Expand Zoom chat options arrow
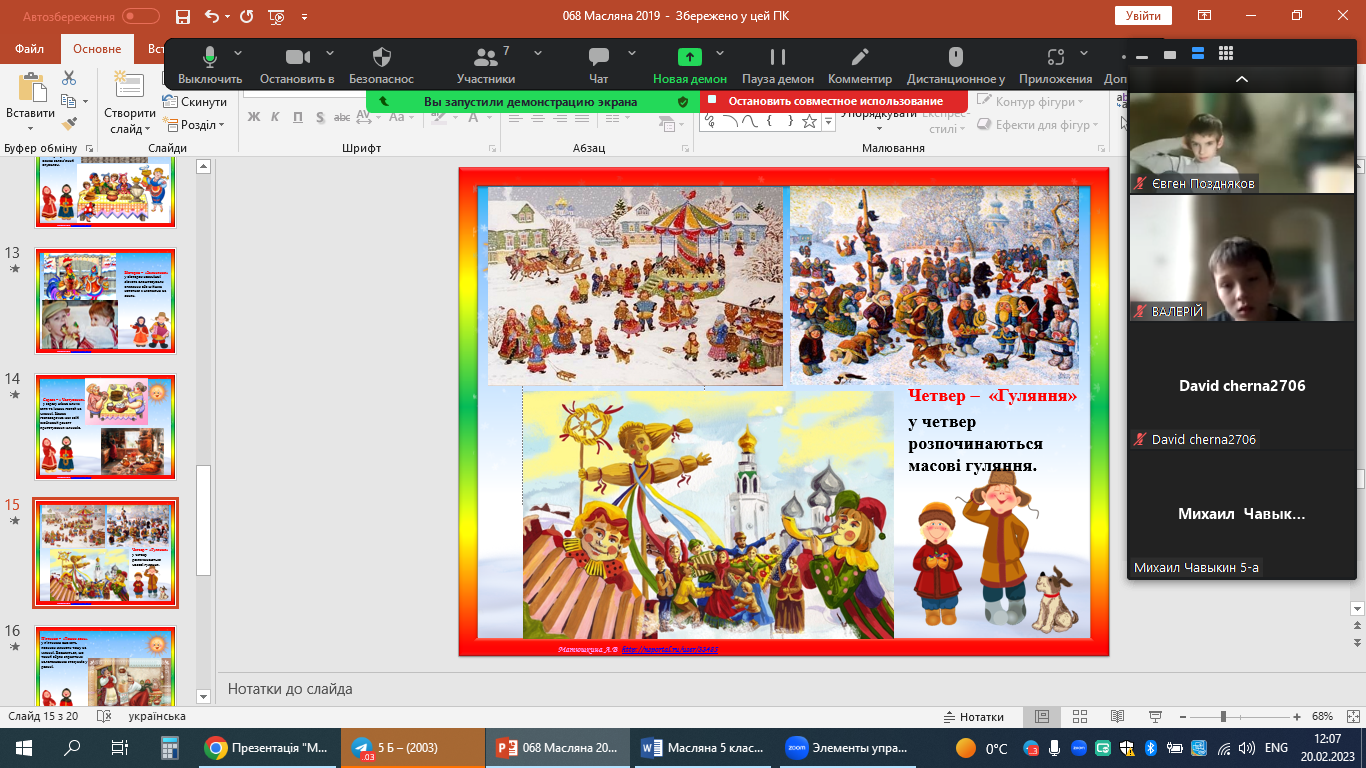 click(x=631, y=52)
